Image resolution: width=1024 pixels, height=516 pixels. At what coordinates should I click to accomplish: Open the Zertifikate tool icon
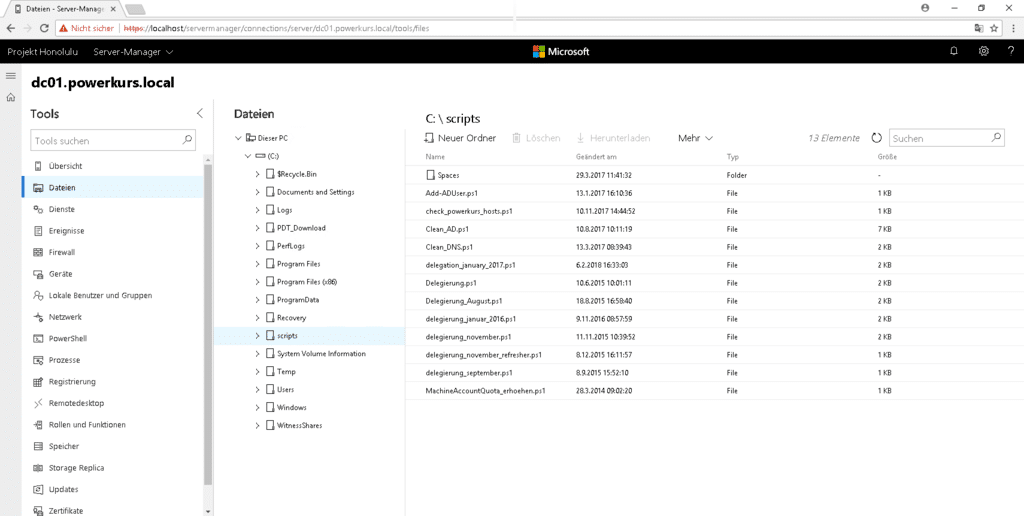[x=38, y=511]
